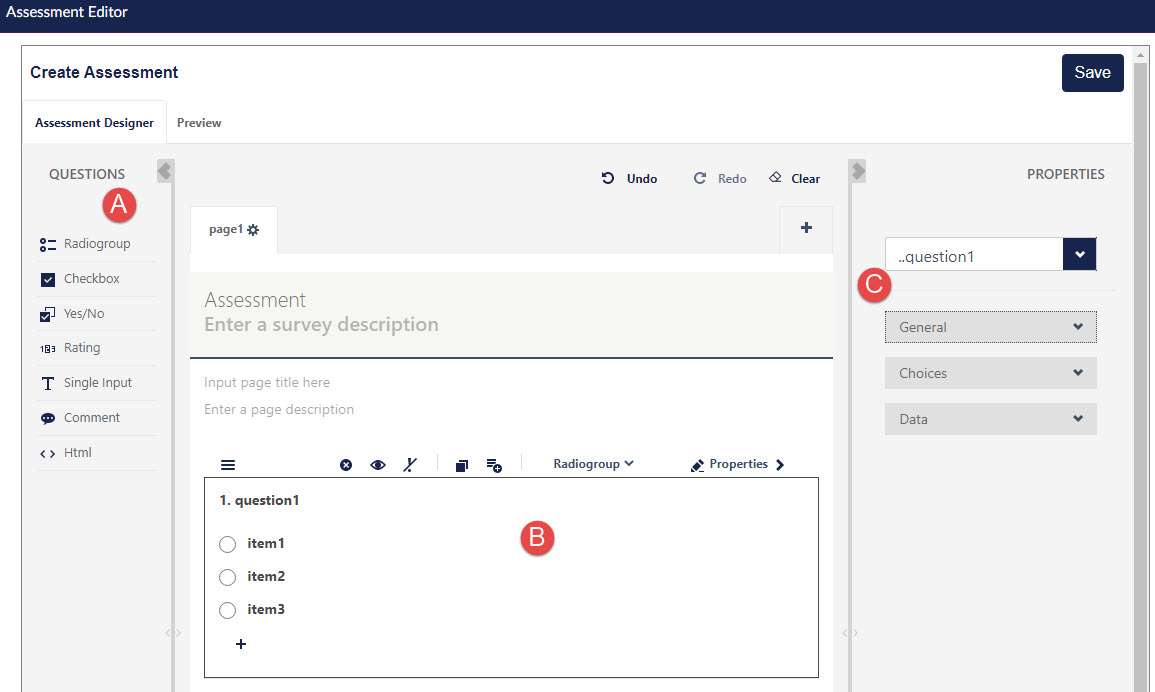Click the delete question icon
Screen dimensions: 1155x692
click(346, 465)
